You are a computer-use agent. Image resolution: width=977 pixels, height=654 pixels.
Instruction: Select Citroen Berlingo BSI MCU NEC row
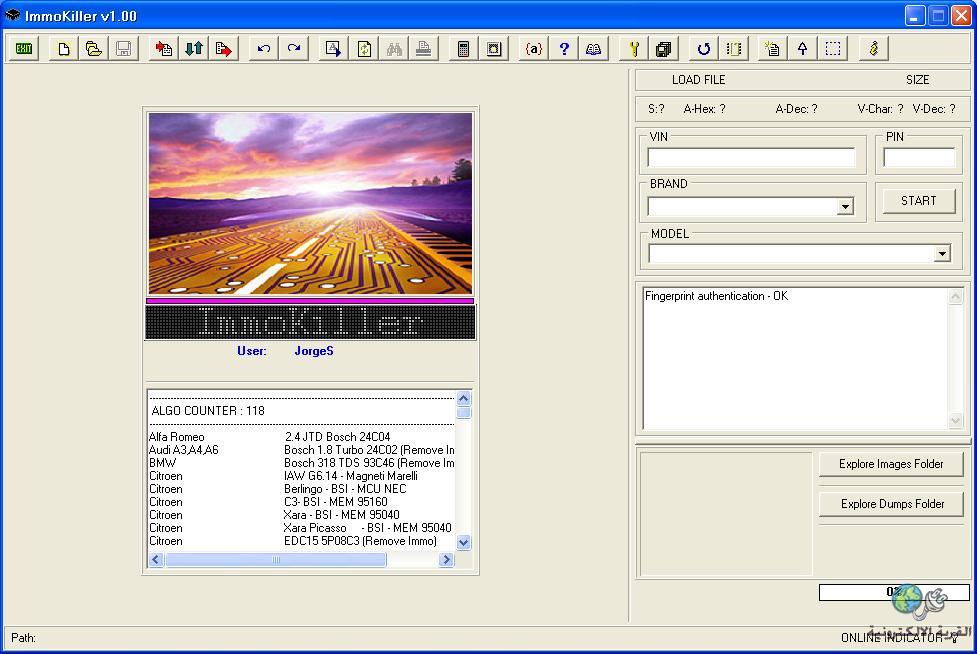302,489
